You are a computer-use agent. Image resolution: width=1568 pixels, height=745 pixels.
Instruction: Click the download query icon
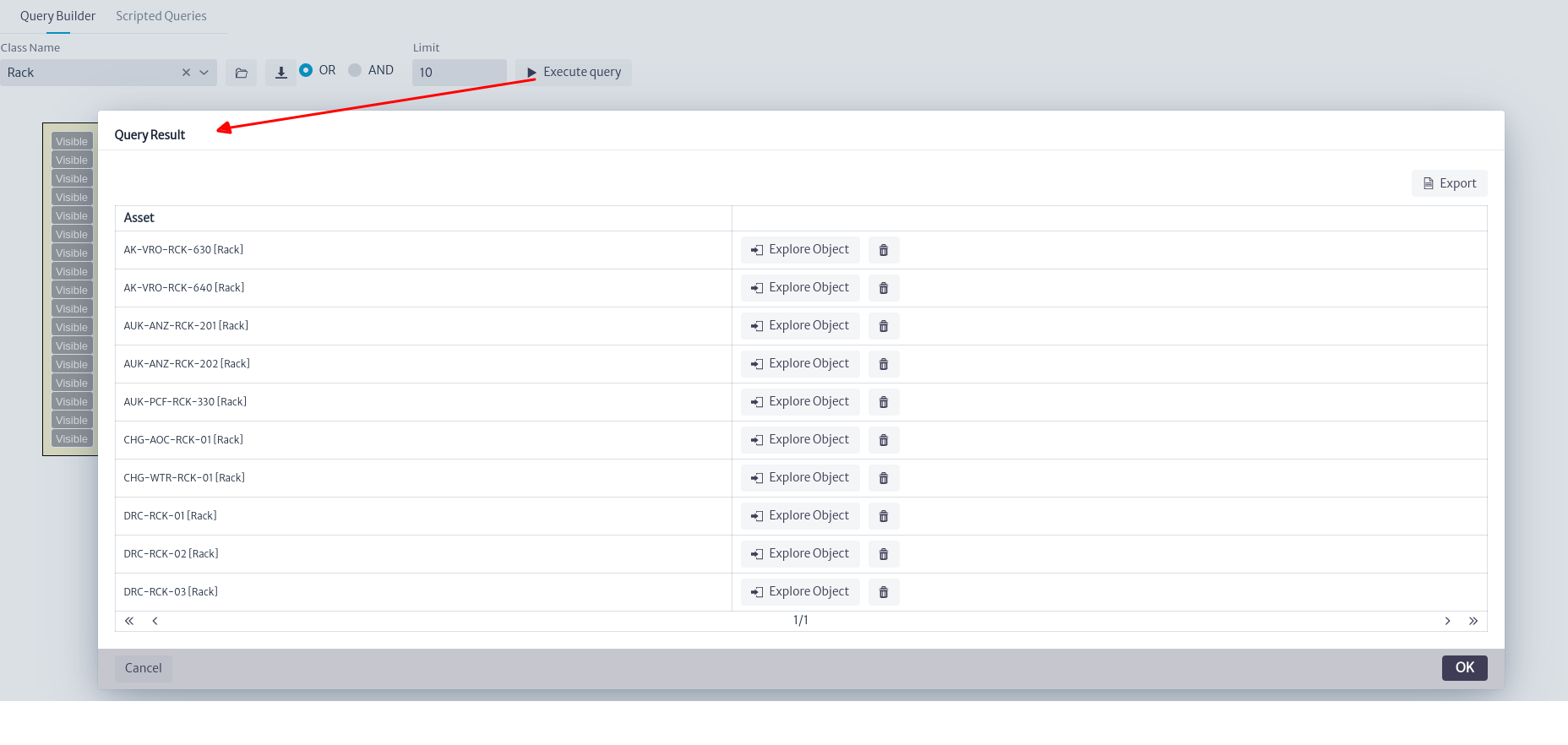(x=281, y=73)
